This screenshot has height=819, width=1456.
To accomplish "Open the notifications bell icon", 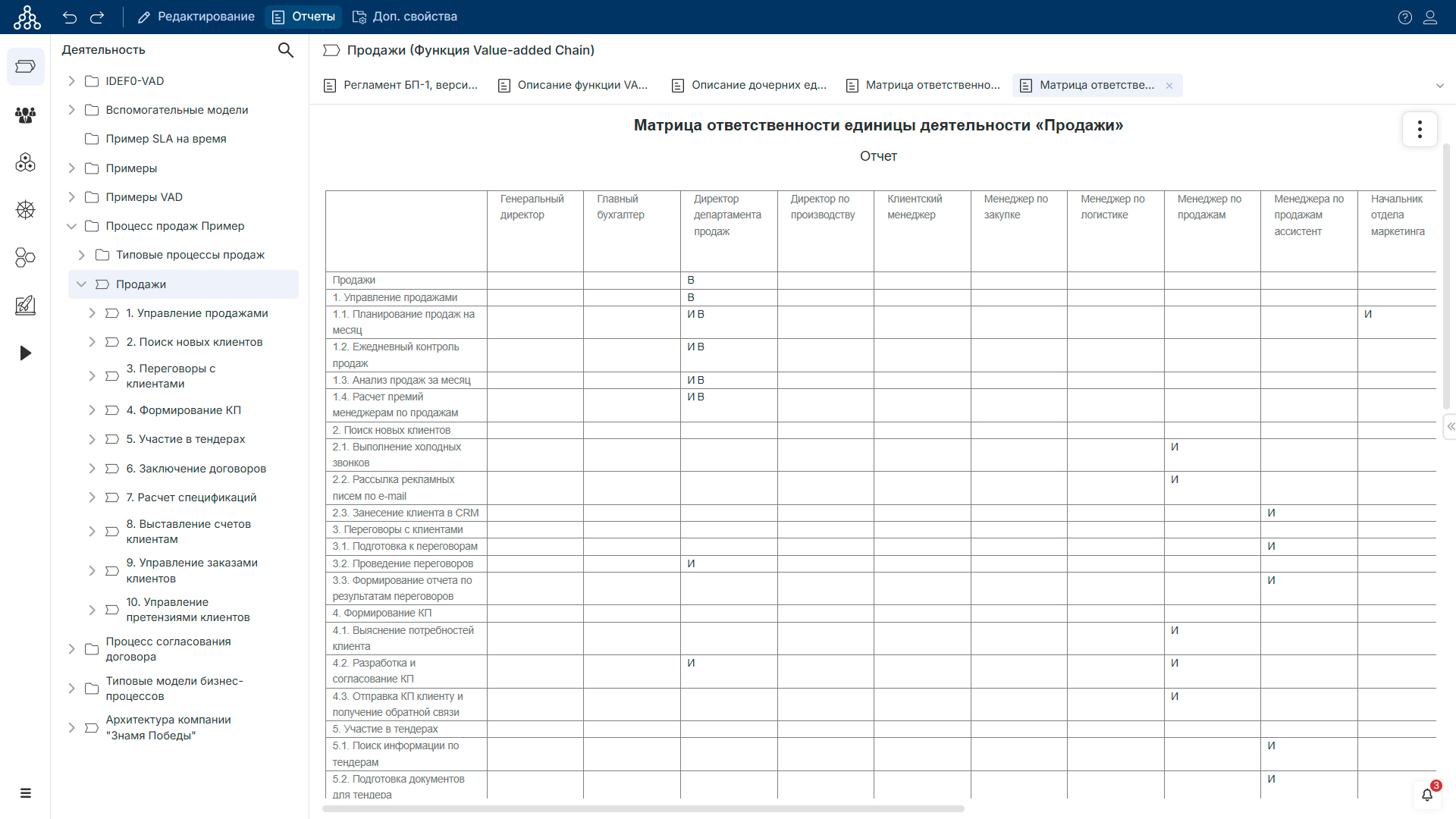I will [x=1426, y=794].
